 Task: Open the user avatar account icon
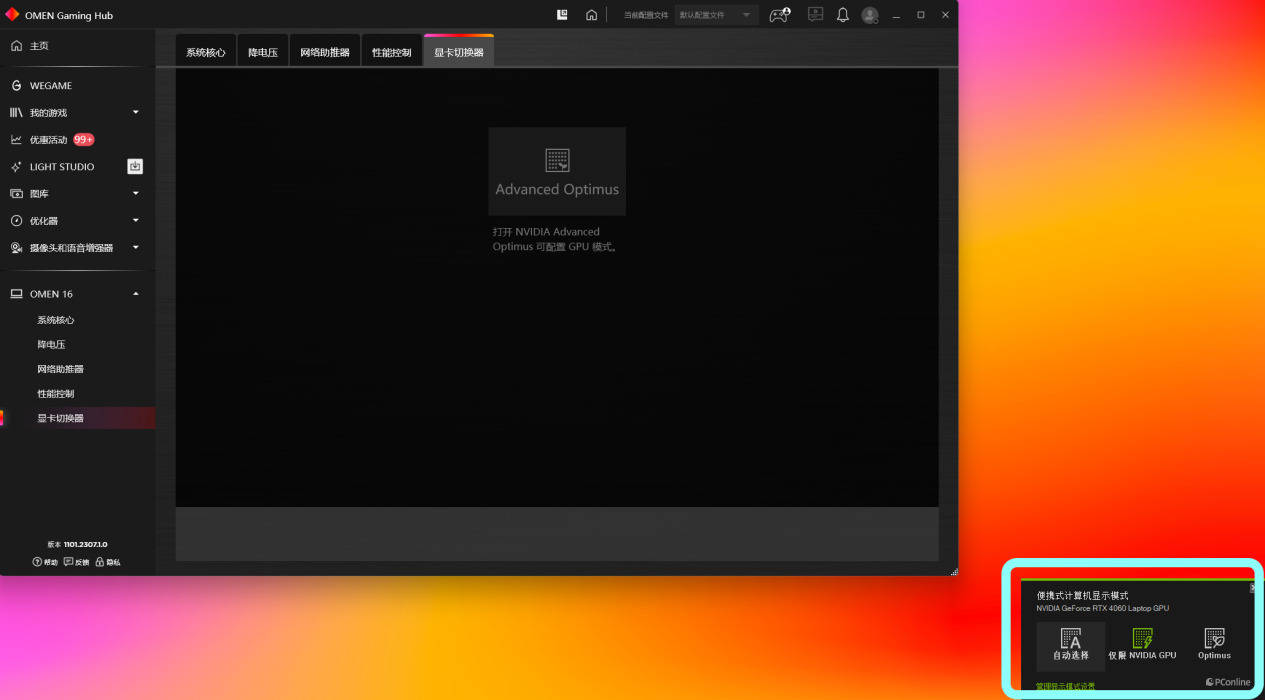(x=870, y=15)
